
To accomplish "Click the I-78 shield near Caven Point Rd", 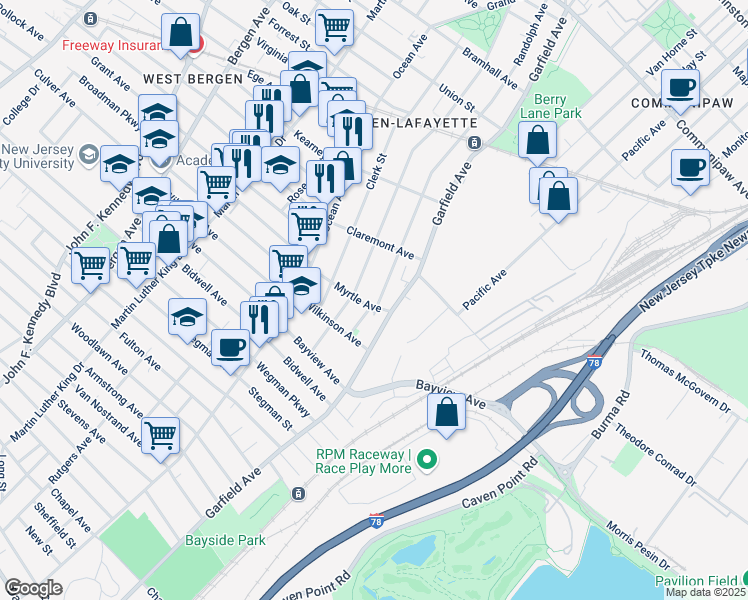I will [376, 520].
